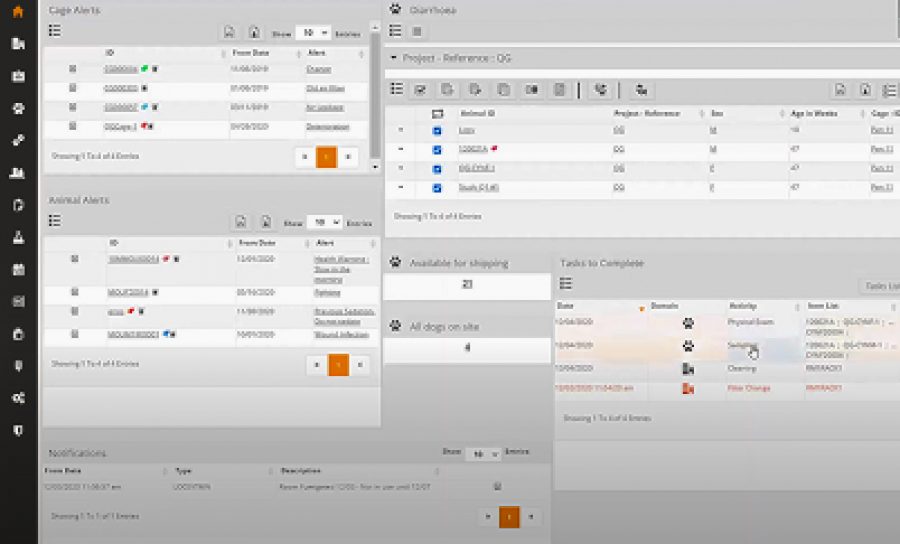900x544 pixels.
Task: Open the paw print animals sidebar icon
Action: [x=18, y=108]
